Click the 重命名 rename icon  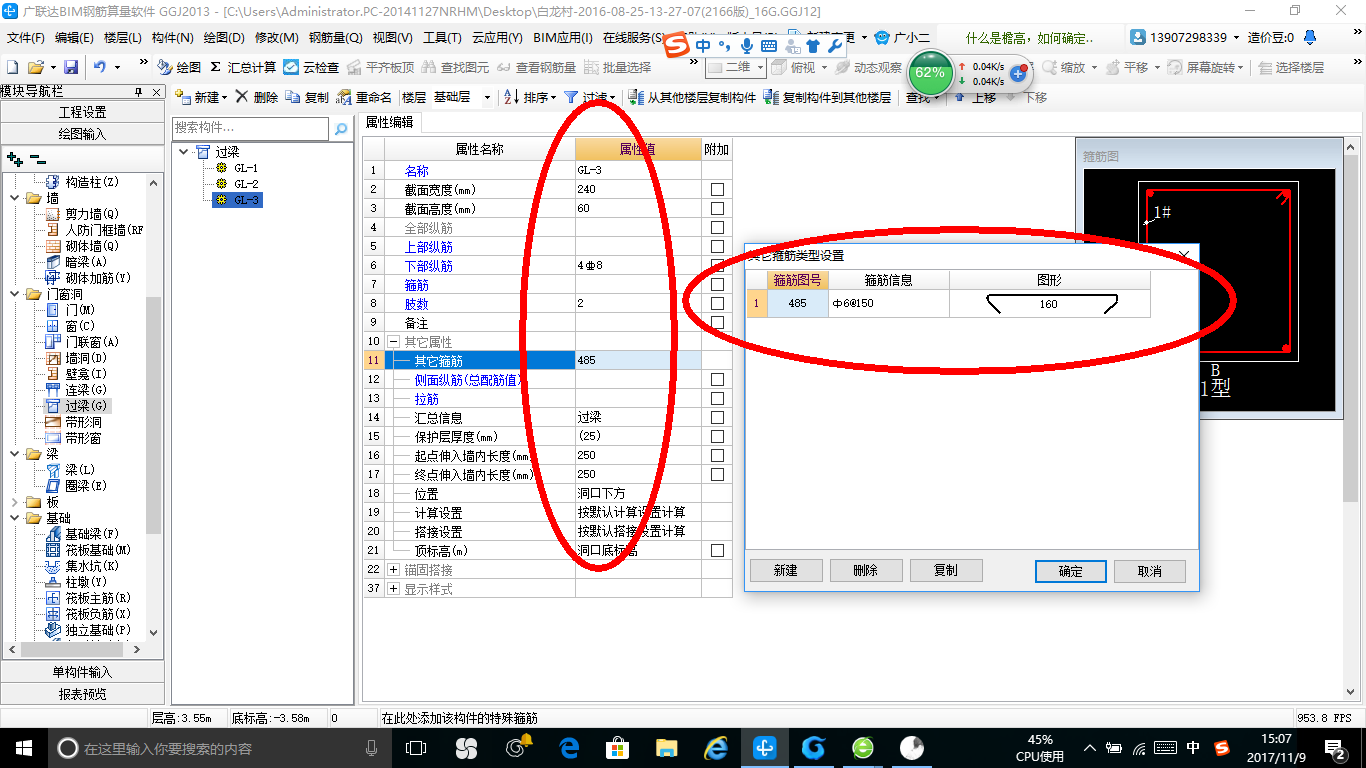pos(344,97)
